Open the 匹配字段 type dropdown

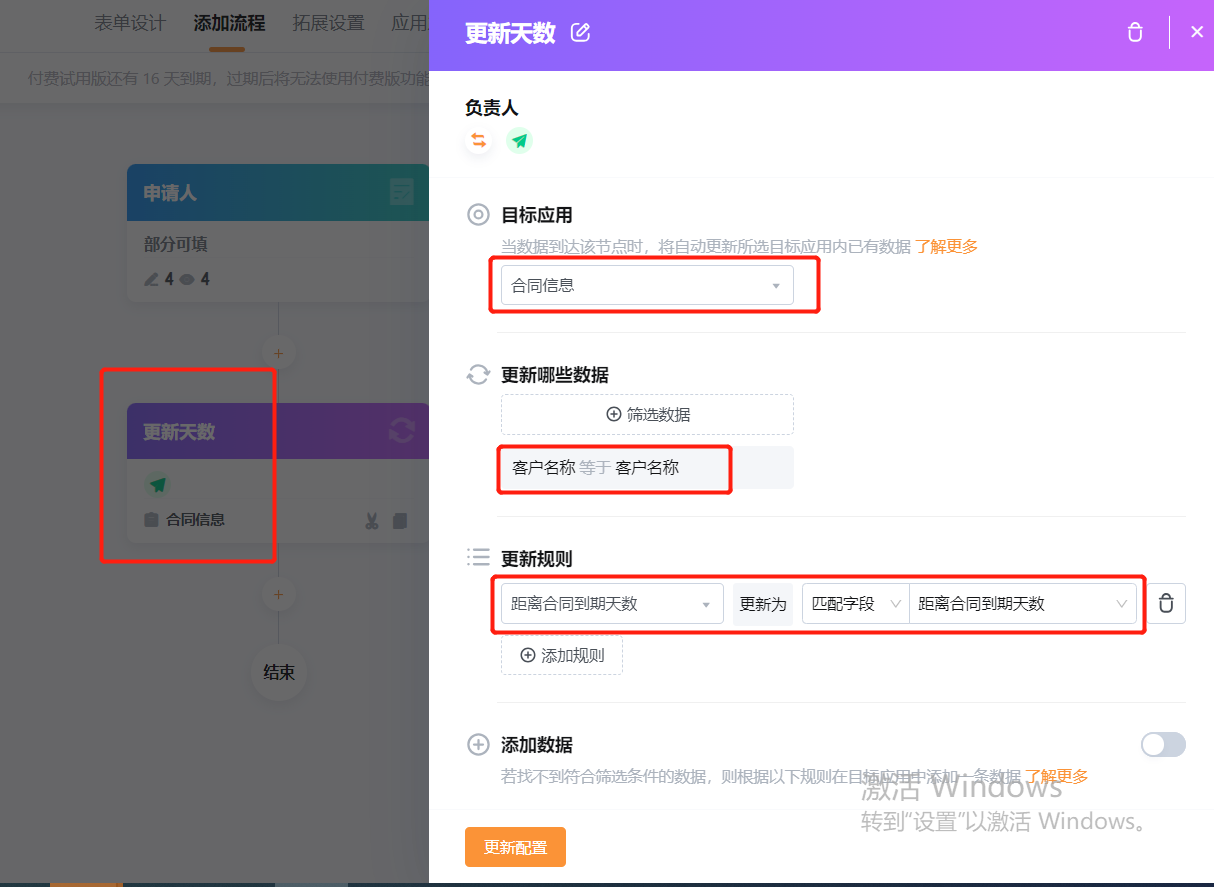[856, 604]
